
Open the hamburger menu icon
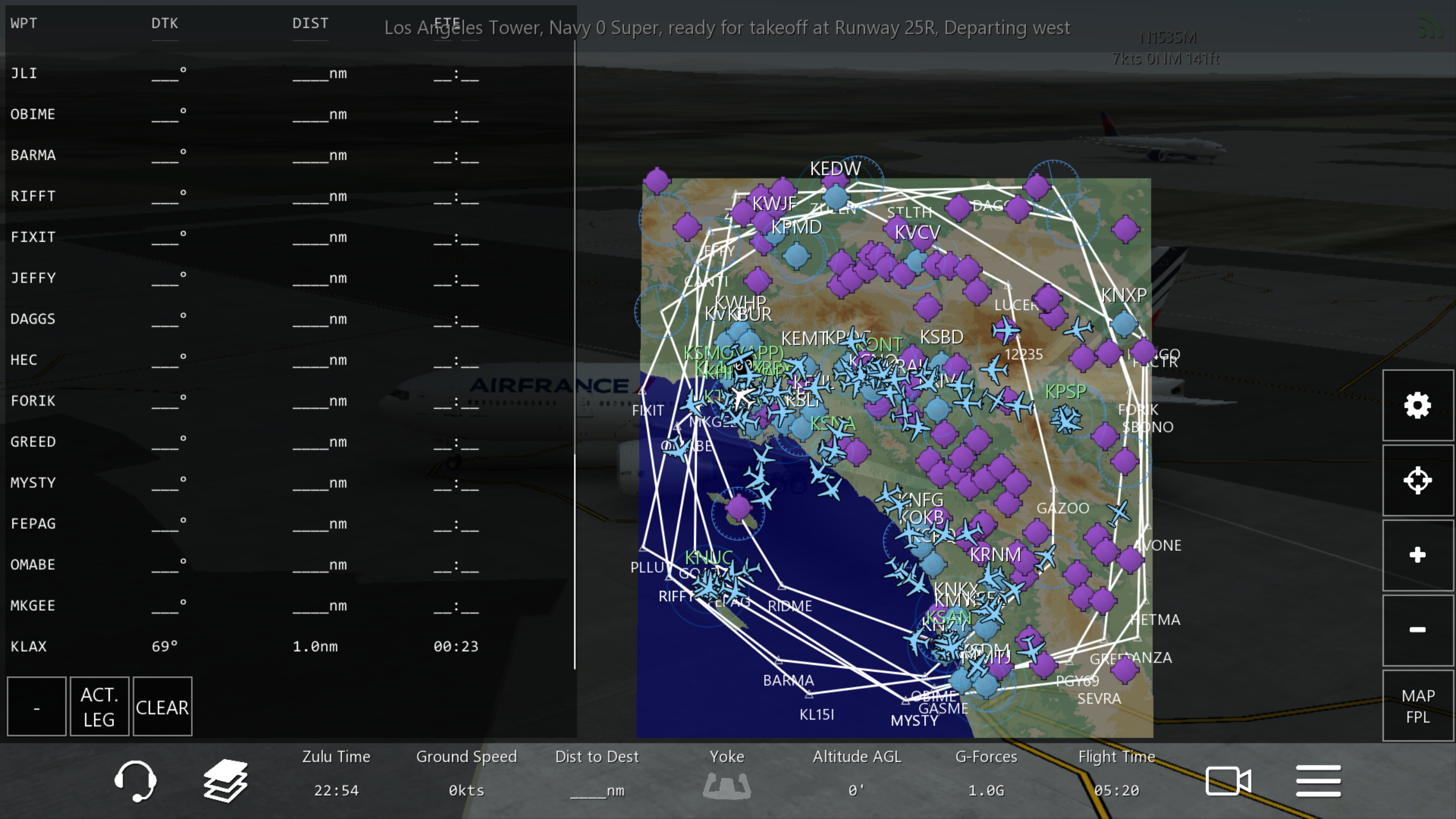1318,781
